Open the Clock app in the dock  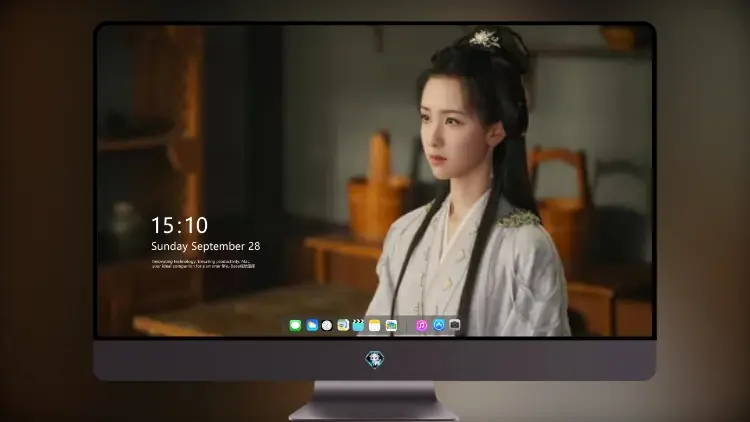pos(327,326)
